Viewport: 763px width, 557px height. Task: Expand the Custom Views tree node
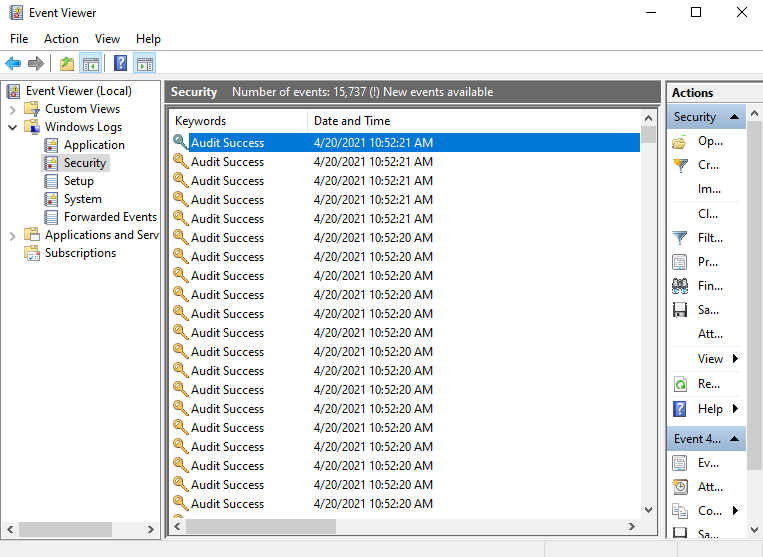coord(13,110)
